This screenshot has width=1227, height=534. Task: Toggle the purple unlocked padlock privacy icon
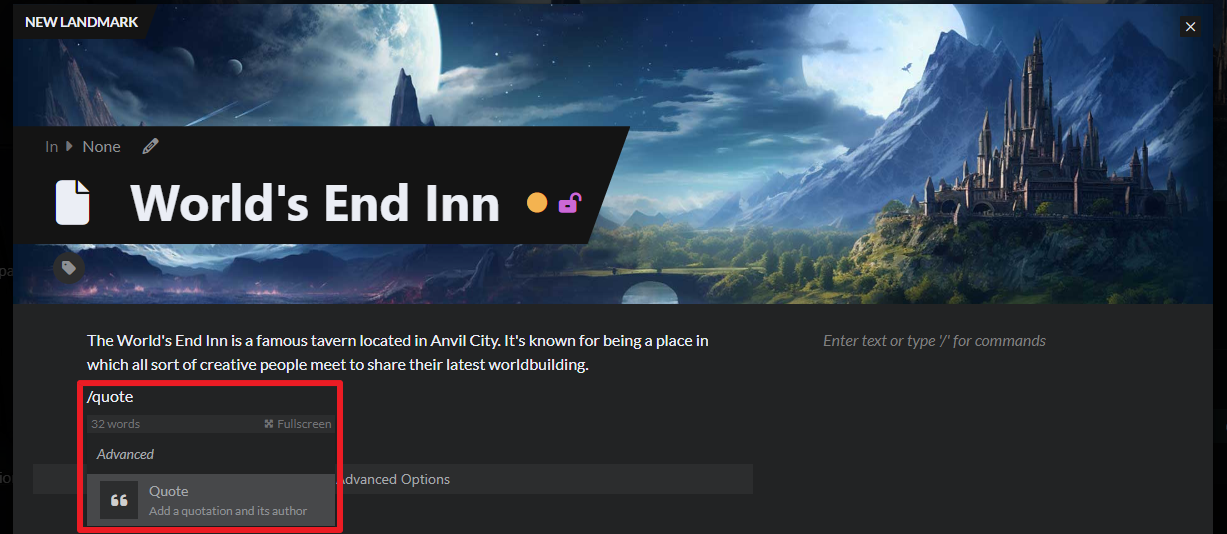pyautogui.click(x=569, y=203)
